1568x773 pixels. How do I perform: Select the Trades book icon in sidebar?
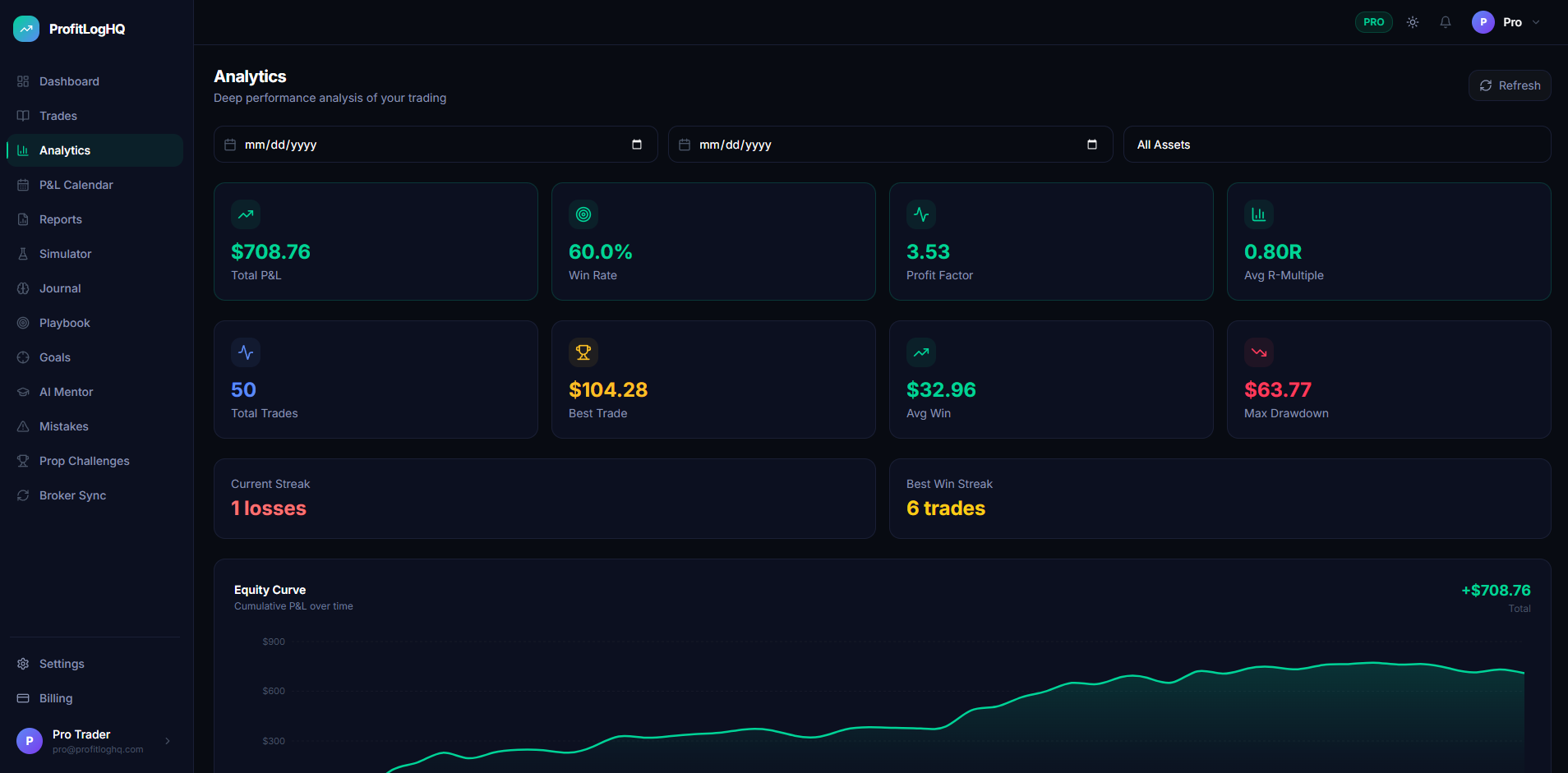pos(24,116)
